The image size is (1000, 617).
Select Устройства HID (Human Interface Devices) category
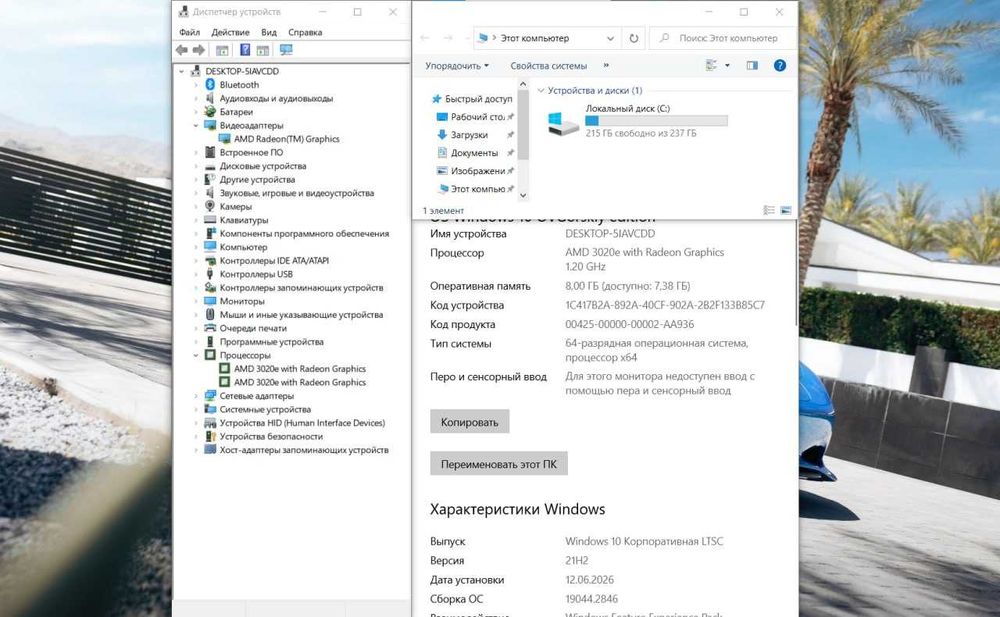[295, 422]
